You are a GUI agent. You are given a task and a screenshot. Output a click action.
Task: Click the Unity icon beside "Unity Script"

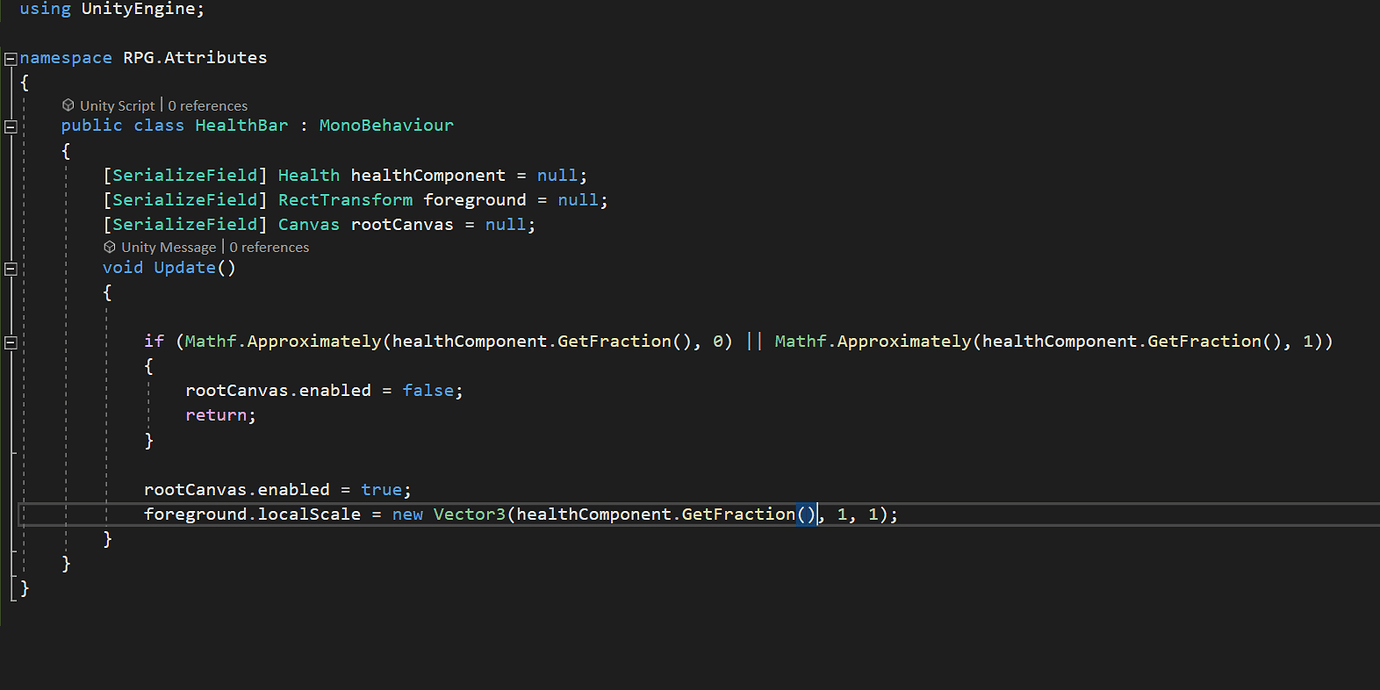click(x=67, y=105)
